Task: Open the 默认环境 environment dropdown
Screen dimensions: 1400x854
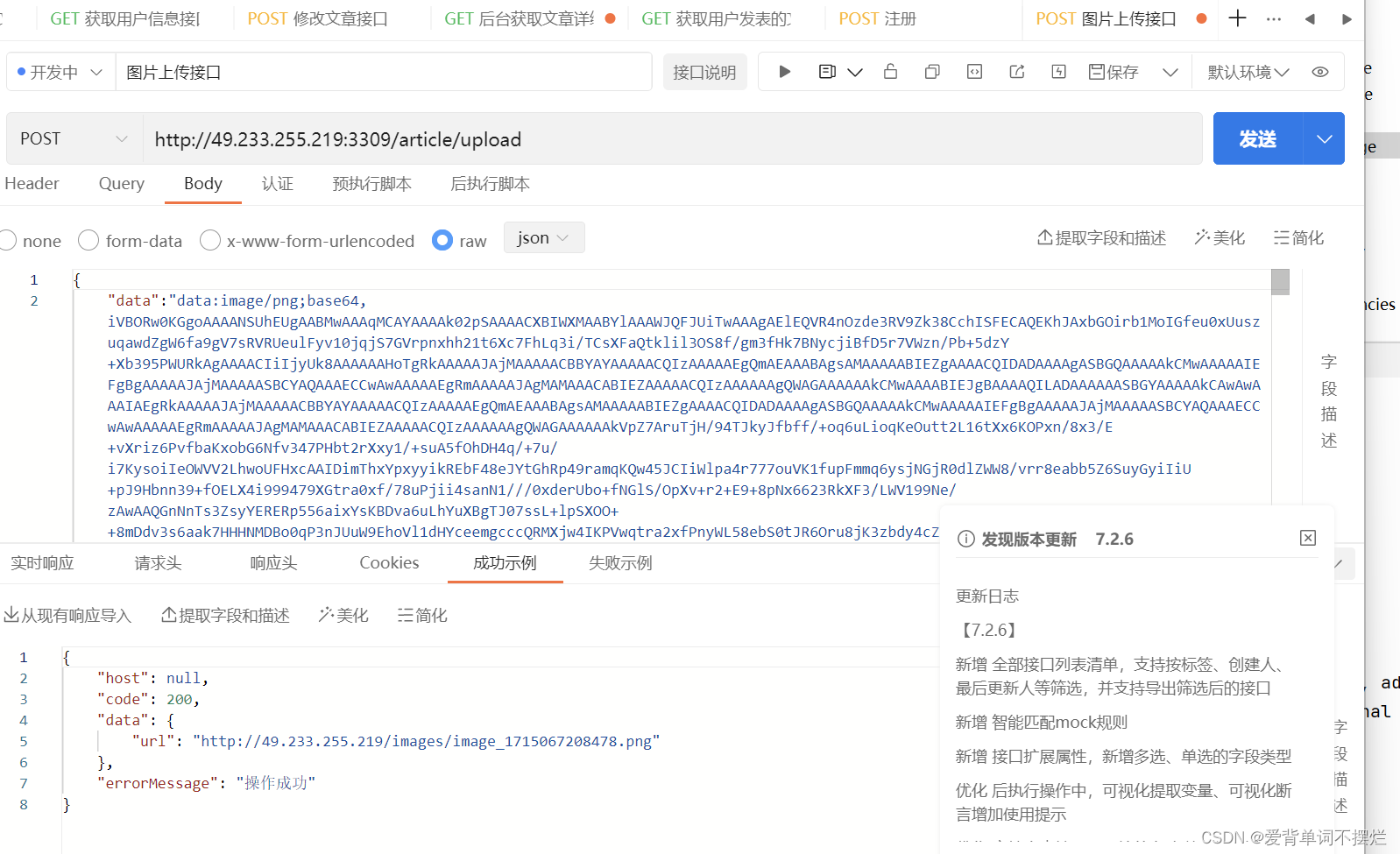Action: 1248,72
